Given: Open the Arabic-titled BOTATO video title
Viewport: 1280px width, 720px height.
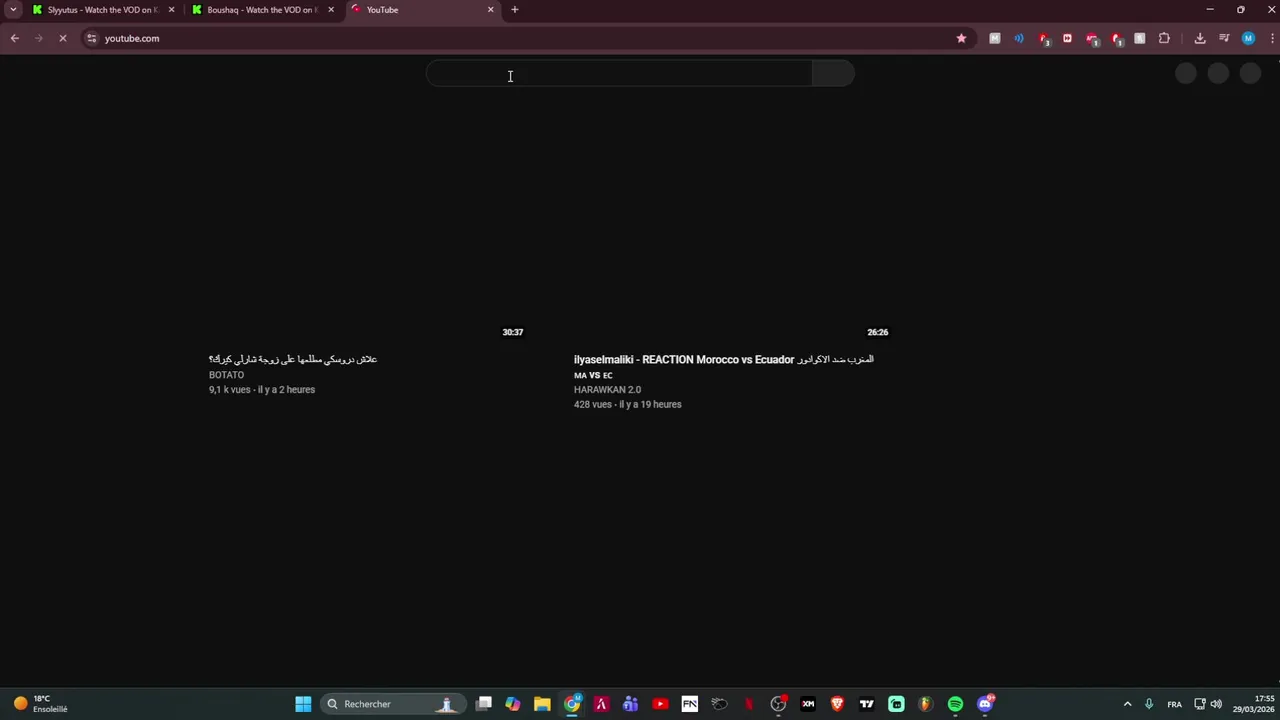Looking at the screenshot, I should (293, 360).
